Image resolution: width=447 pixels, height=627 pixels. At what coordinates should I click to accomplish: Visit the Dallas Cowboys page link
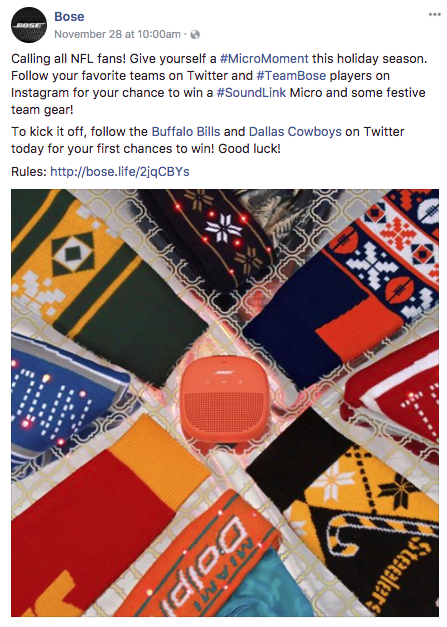tap(295, 132)
